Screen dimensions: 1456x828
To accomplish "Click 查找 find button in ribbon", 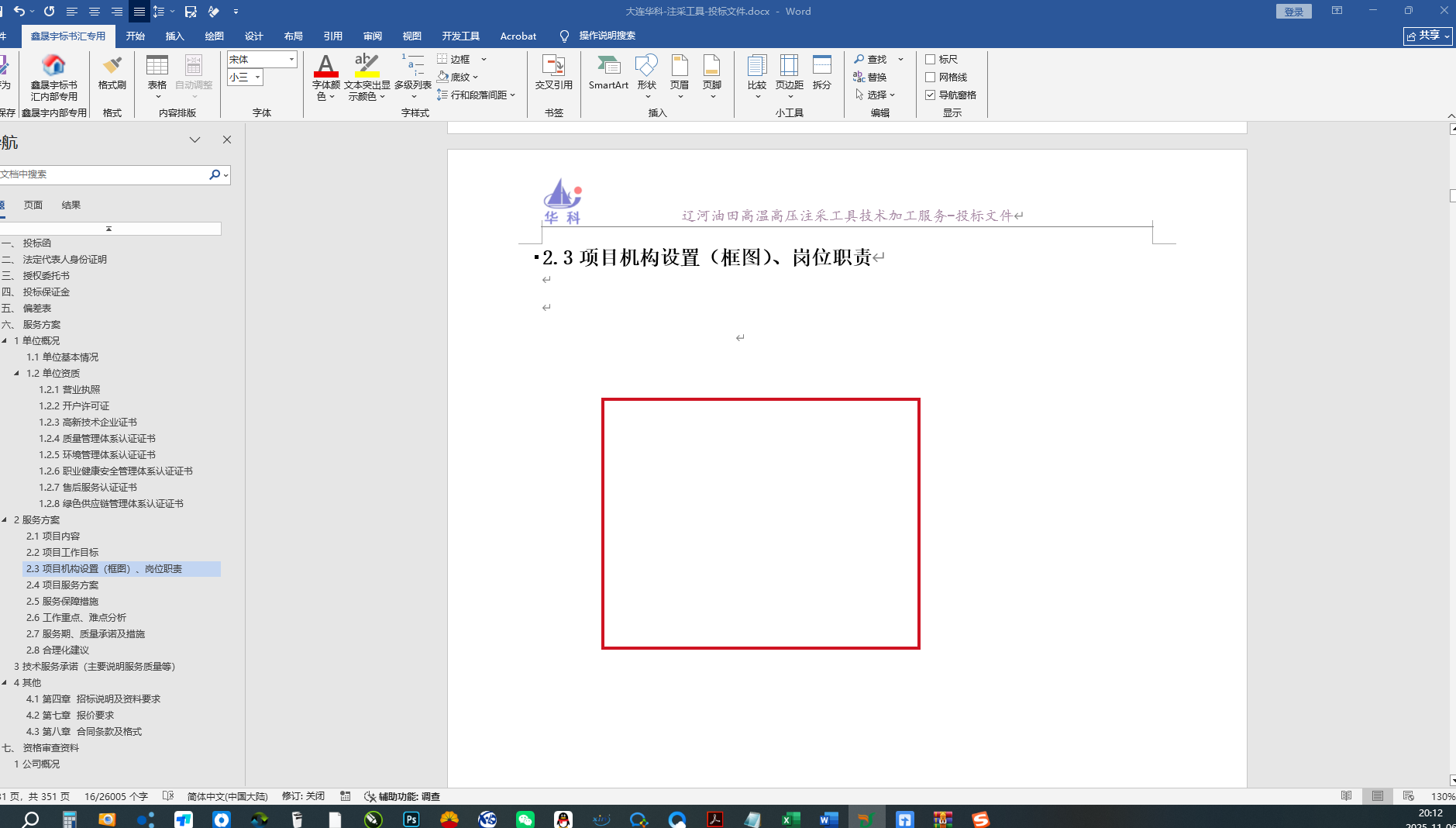I will (870, 60).
